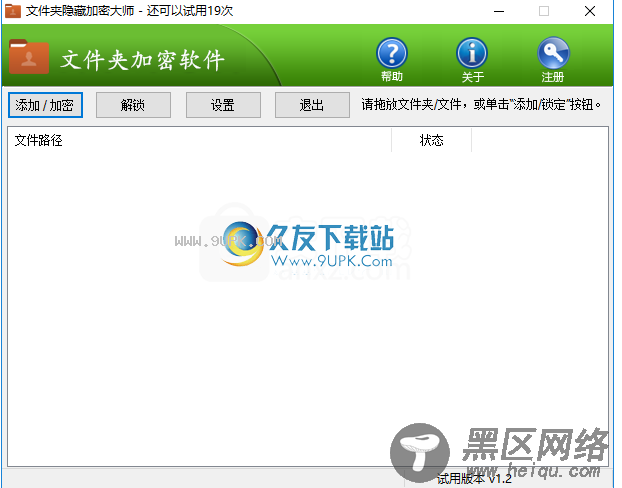Click the drag-and-drop hint text 请拖放文件夹/文件
The width and height of the screenshot is (622, 488).
pos(411,105)
